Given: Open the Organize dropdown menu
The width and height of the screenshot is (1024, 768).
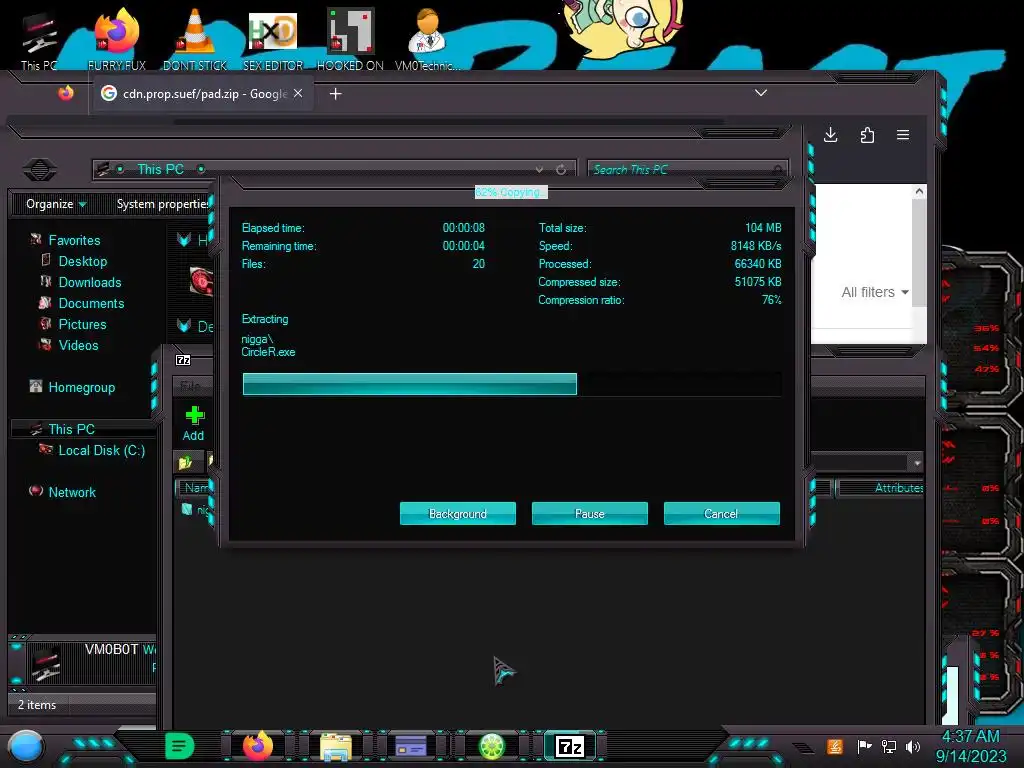Looking at the screenshot, I should pyautogui.click(x=56, y=204).
